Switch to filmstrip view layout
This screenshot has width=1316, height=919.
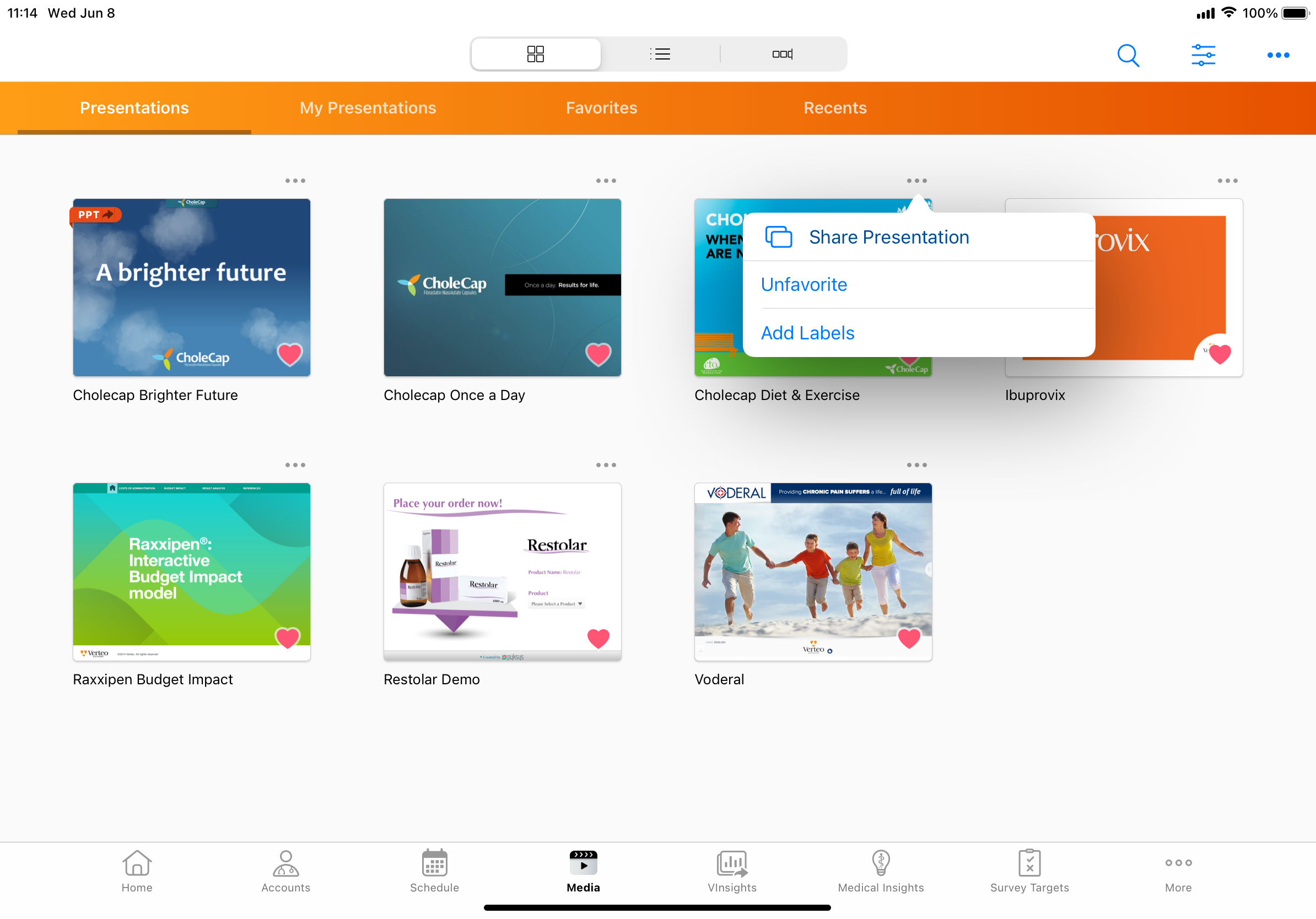coord(782,54)
